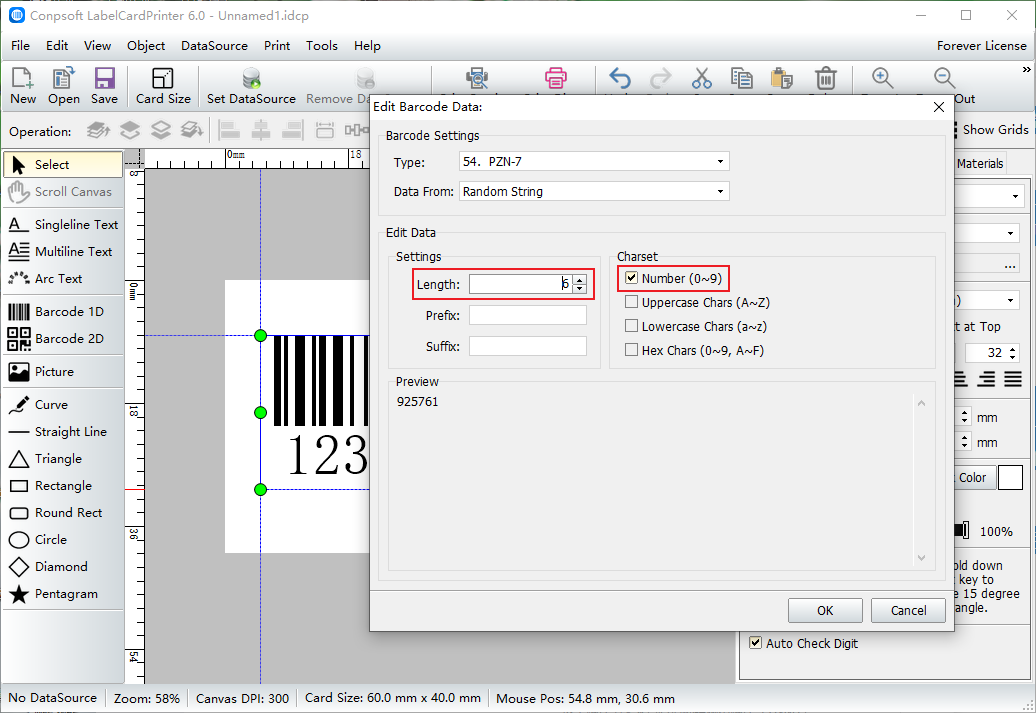
Task: Open the Object menu
Action: click(x=146, y=46)
